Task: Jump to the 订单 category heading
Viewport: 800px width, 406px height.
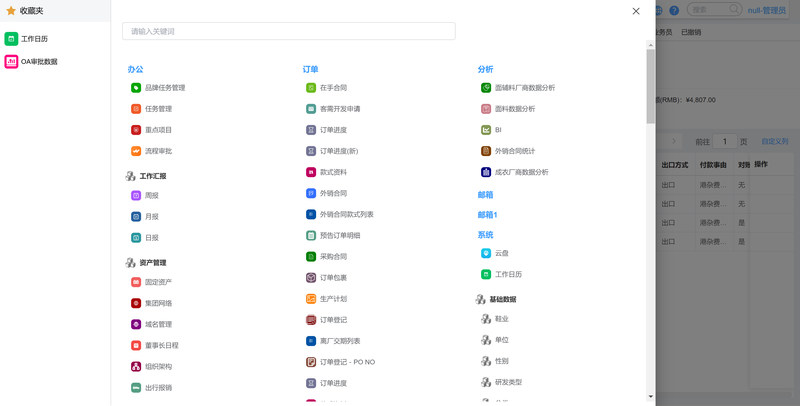Action: point(310,69)
